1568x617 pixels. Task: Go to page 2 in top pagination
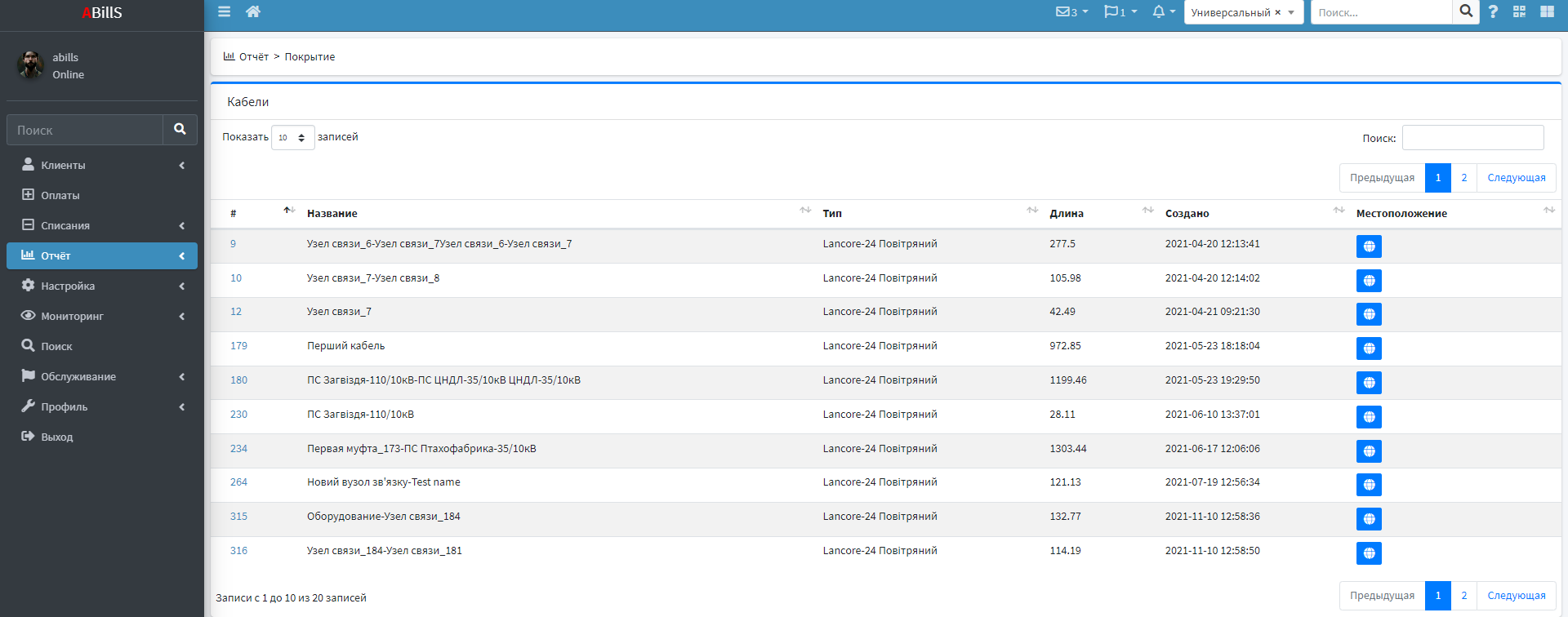(x=1463, y=178)
